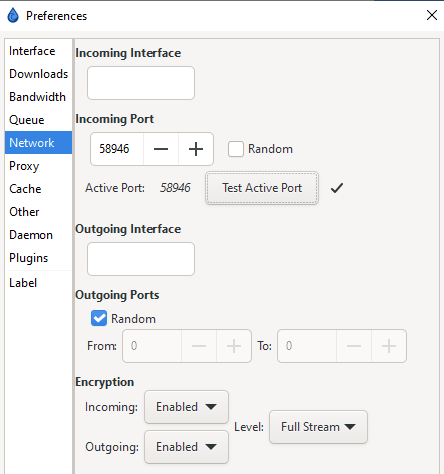The image size is (444, 474).
Task: Focus the Outgoing Interface text field
Action: pyautogui.click(x=141, y=259)
